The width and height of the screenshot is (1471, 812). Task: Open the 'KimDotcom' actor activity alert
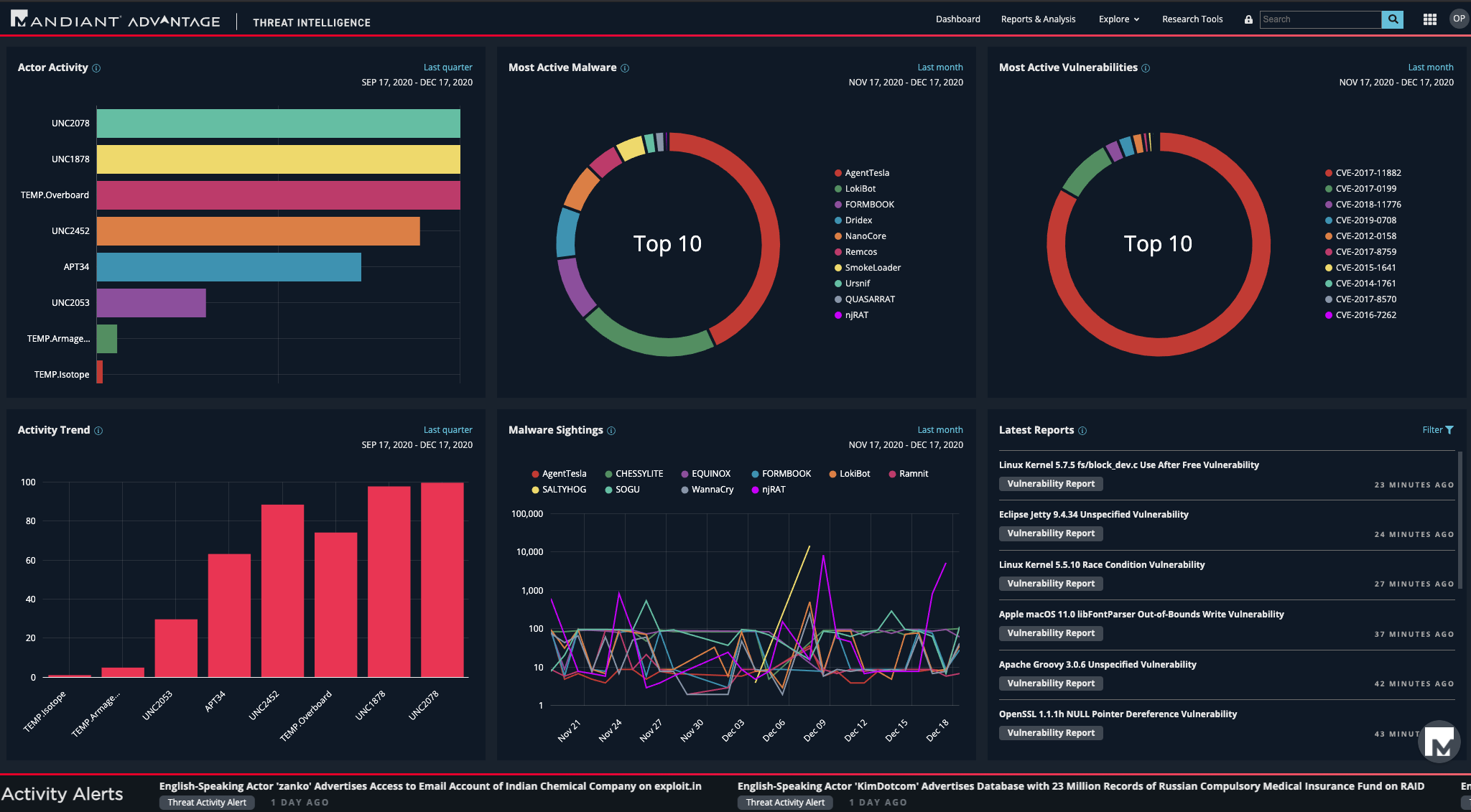pyautogui.click(x=1081, y=786)
